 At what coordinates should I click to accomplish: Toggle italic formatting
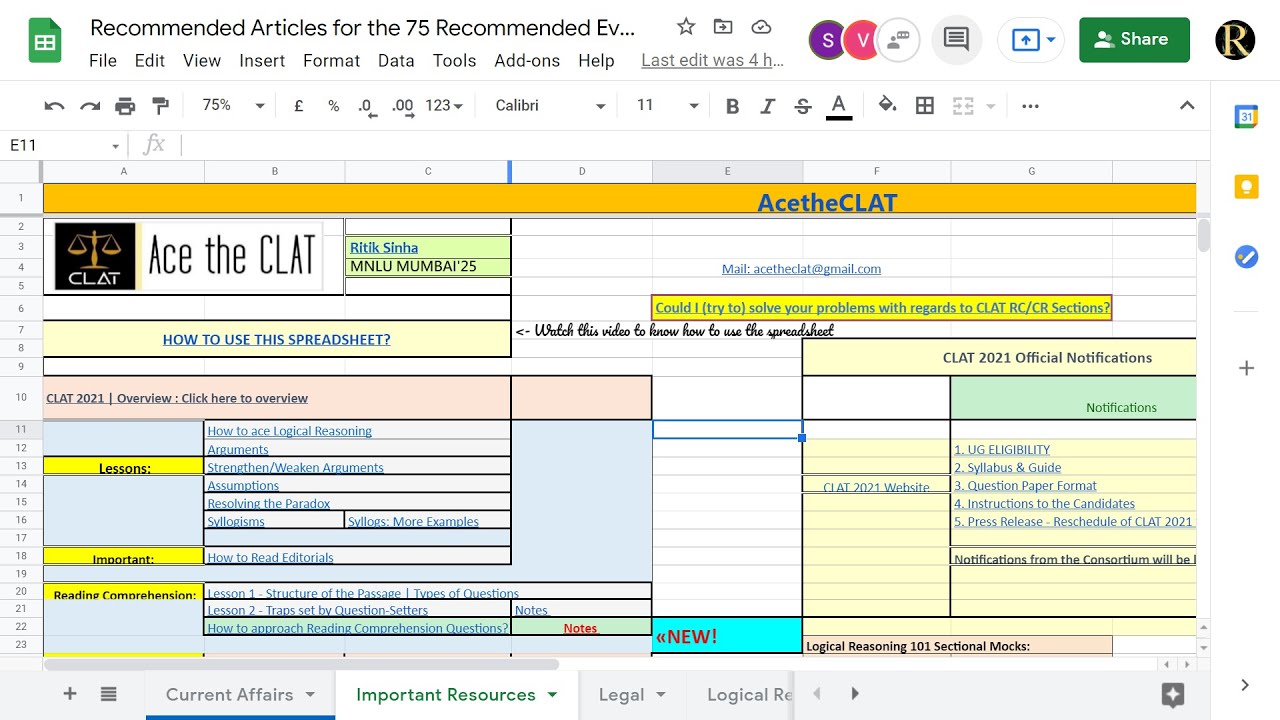(767, 106)
